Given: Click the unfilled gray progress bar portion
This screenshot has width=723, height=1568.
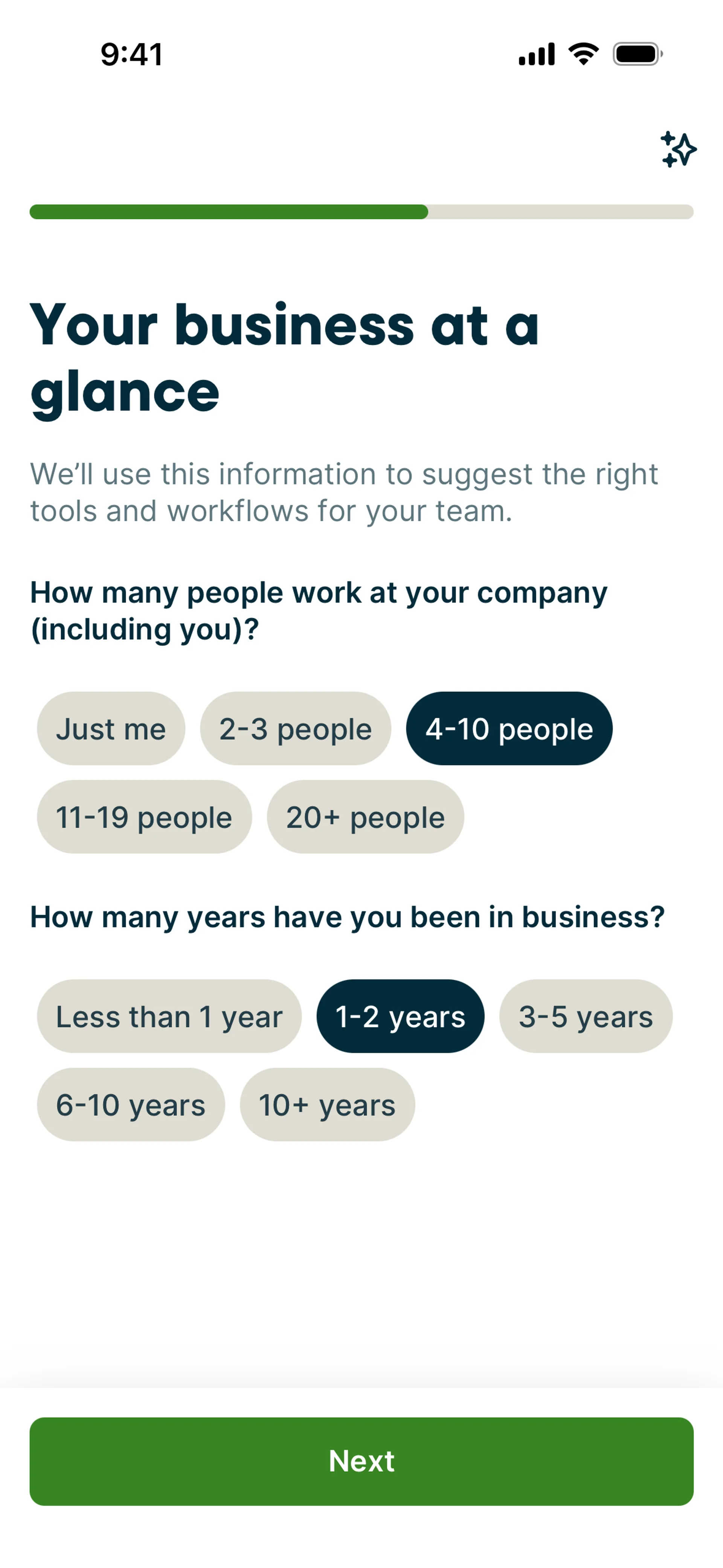Looking at the screenshot, I should 560,212.
